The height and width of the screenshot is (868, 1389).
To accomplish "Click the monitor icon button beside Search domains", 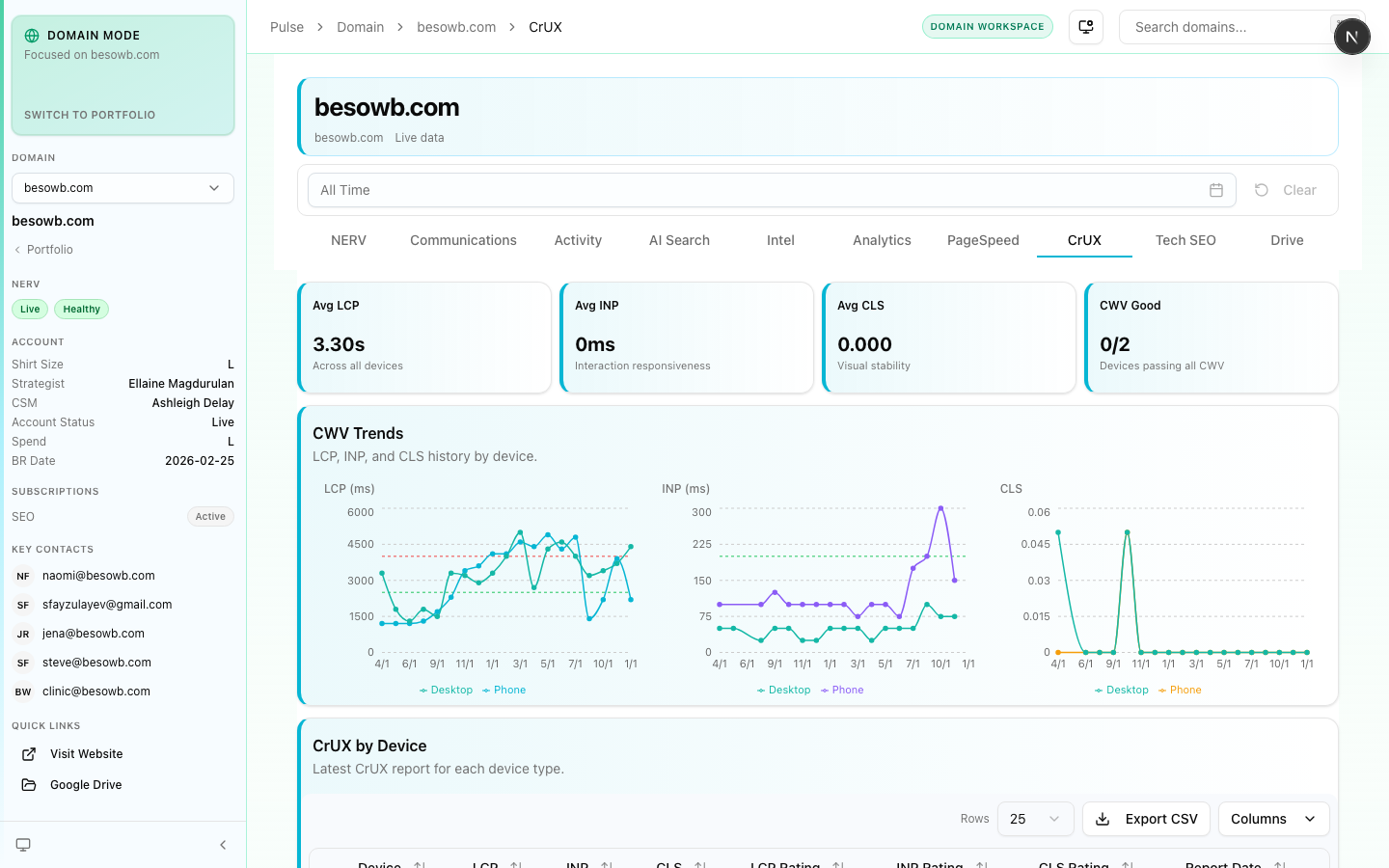I will pyautogui.click(x=1086, y=27).
